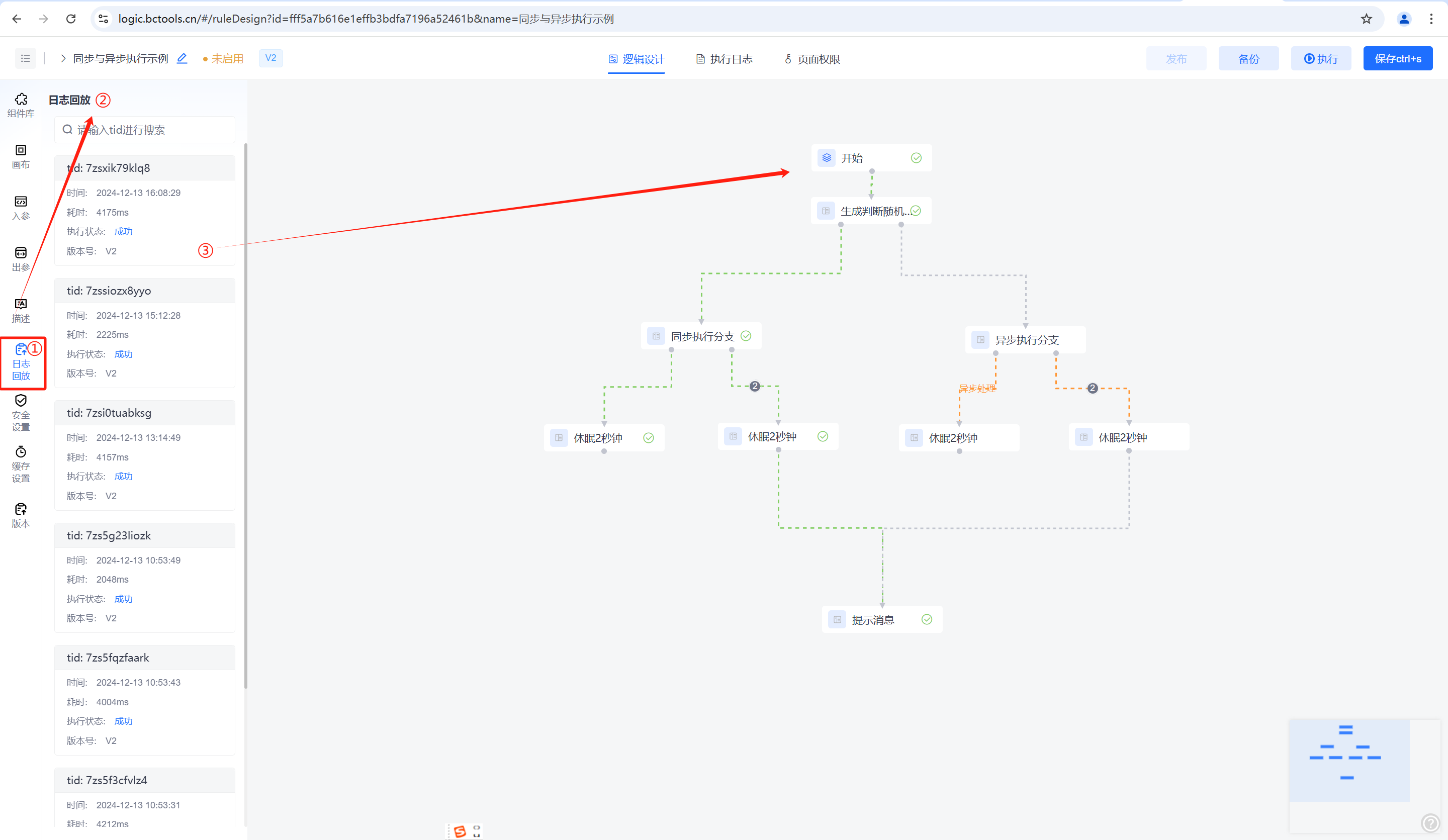Click the Sogou input method icon
The width and height of the screenshot is (1448, 840).
pyautogui.click(x=460, y=831)
